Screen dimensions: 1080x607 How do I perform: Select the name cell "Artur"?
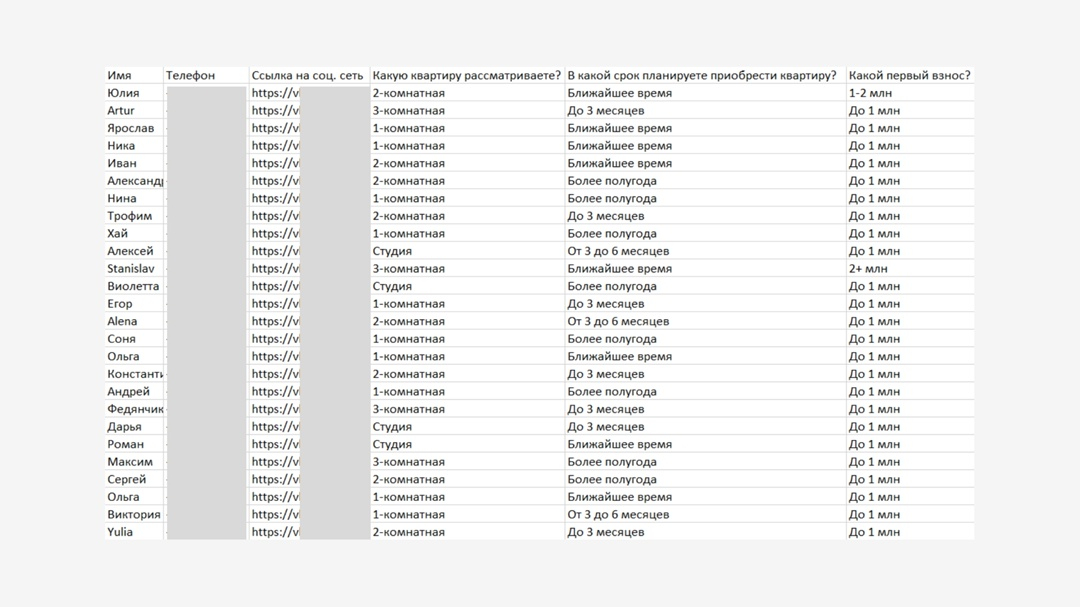click(x=121, y=111)
